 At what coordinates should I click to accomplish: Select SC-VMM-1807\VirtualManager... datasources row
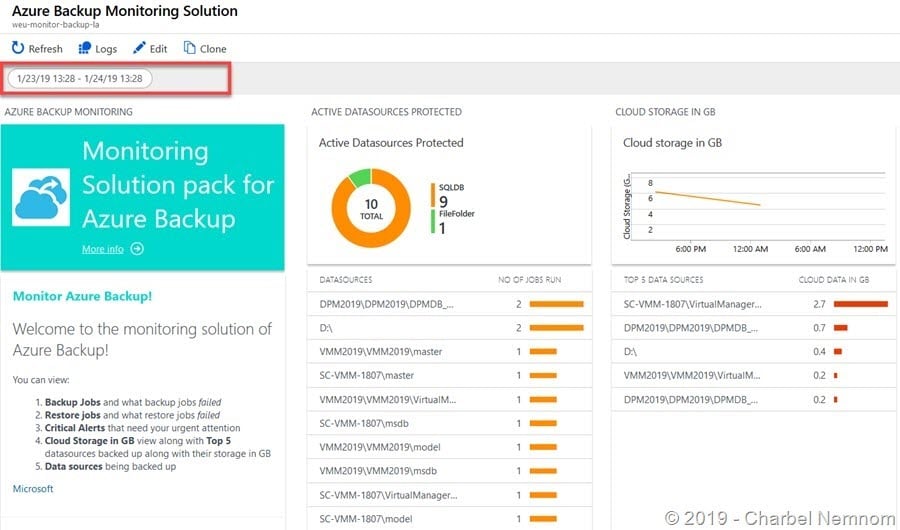[x=449, y=495]
